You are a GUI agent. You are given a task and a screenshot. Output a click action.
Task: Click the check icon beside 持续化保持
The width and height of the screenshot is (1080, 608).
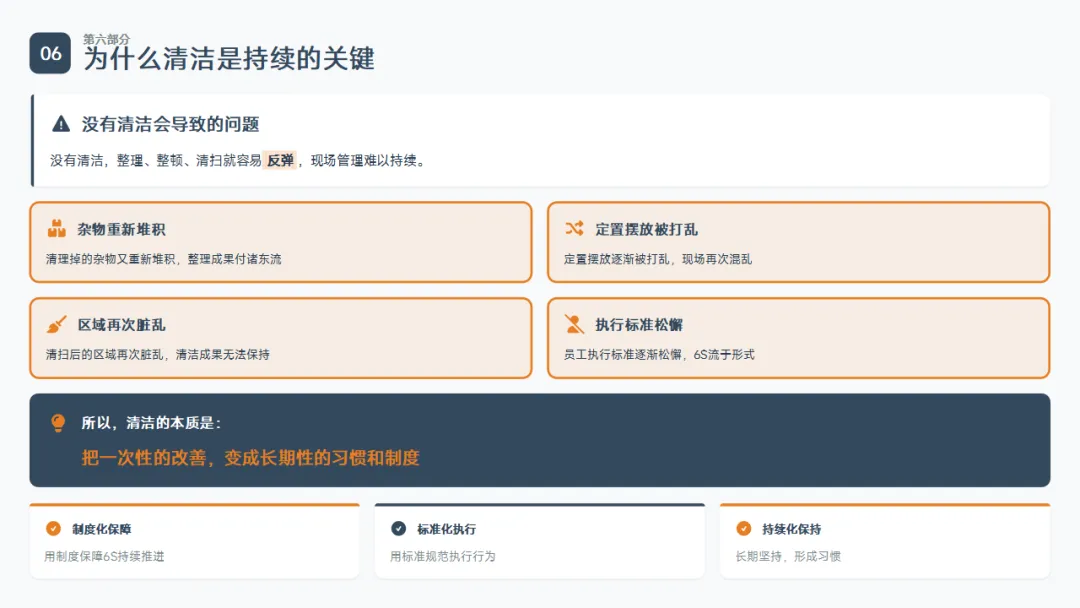(743, 529)
